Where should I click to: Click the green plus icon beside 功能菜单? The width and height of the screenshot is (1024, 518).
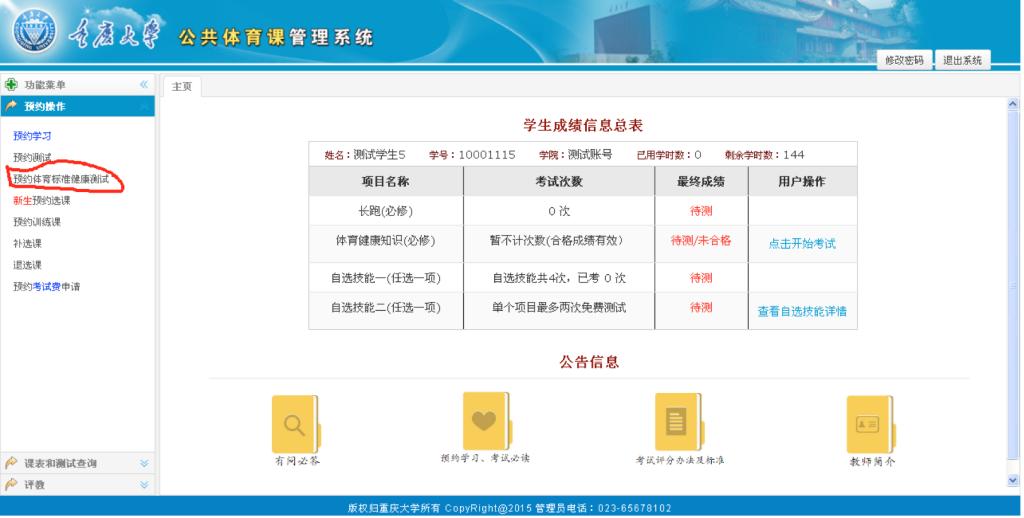coord(12,85)
